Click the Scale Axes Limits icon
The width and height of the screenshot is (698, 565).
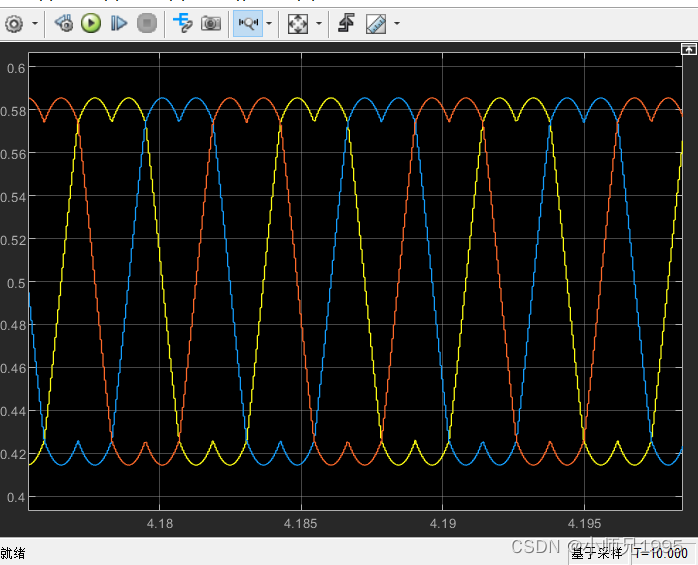point(298,23)
